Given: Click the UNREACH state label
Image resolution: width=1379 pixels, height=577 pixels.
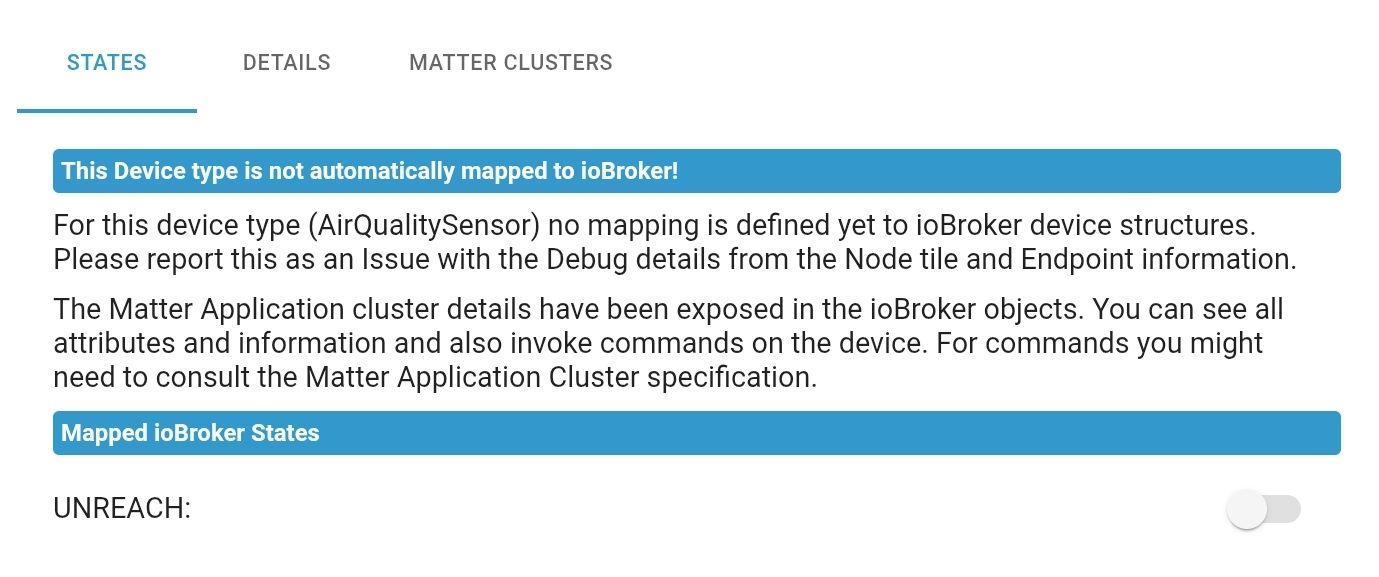Looking at the screenshot, I should (121, 509).
